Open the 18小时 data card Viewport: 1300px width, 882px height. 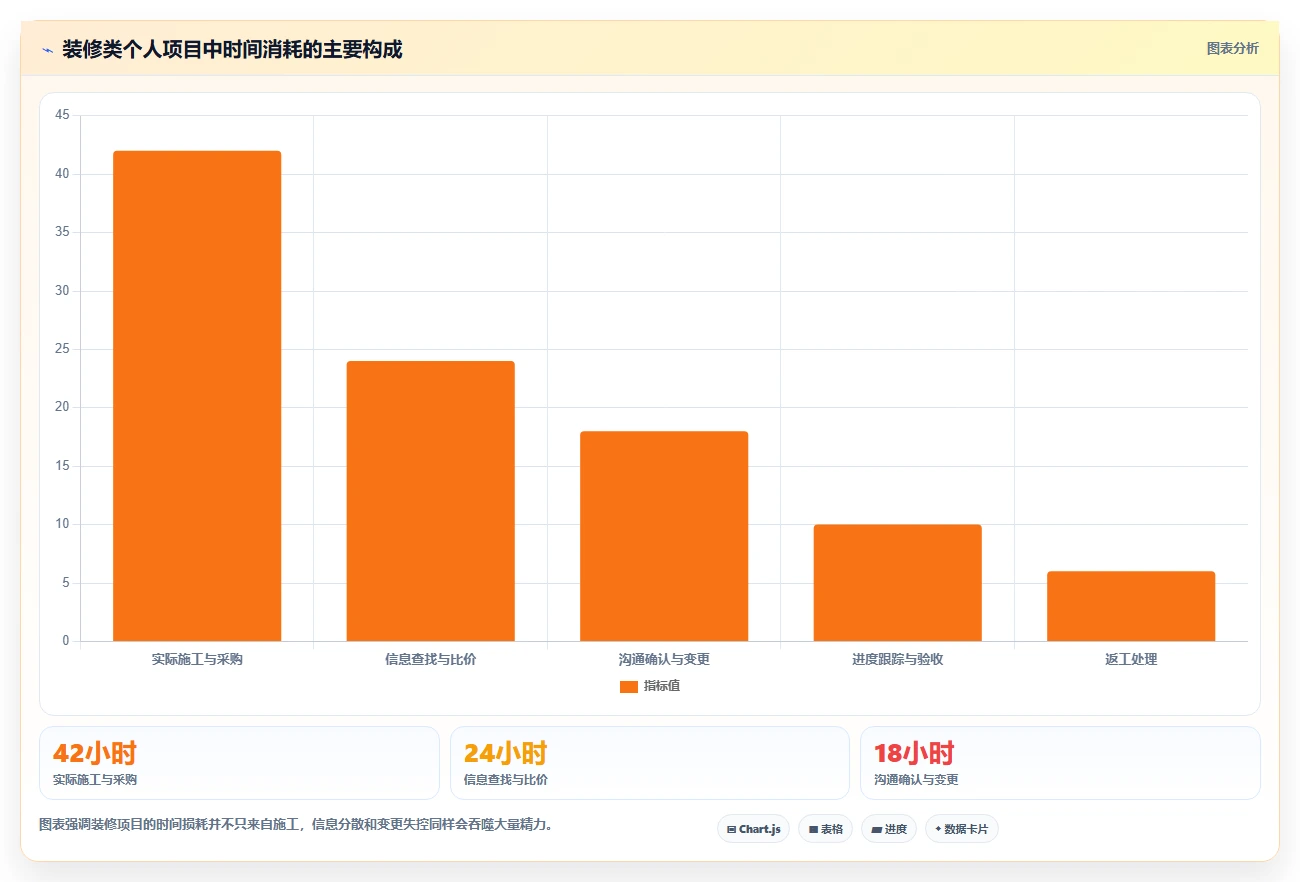point(1060,763)
